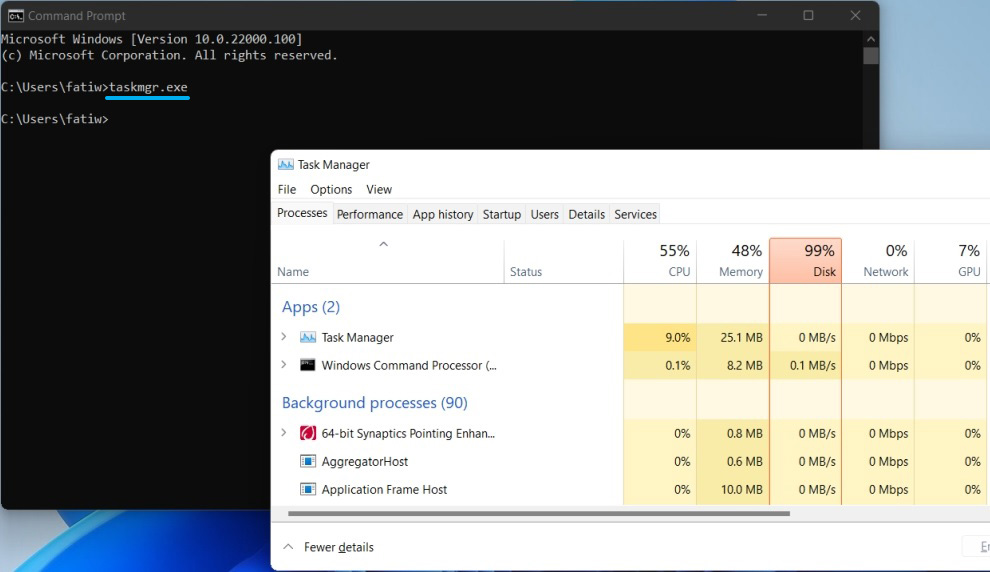Image resolution: width=990 pixels, height=572 pixels.
Task: Click the Windows Command Processor icon
Action: [308, 366]
